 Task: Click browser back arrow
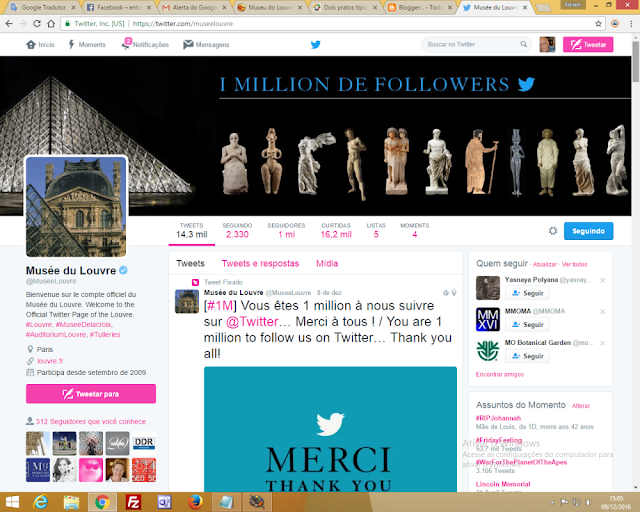click(x=9, y=24)
